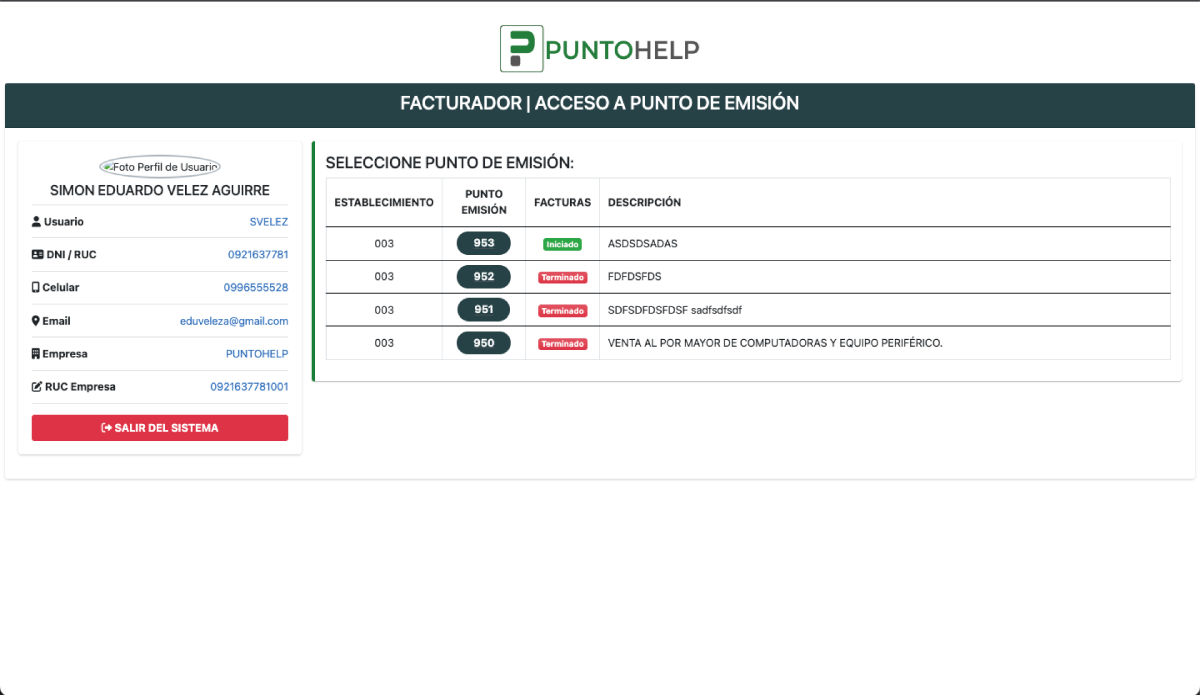1200x695 pixels.
Task: Click Terminado badge in FDFDSFDS row
Action: (x=563, y=277)
